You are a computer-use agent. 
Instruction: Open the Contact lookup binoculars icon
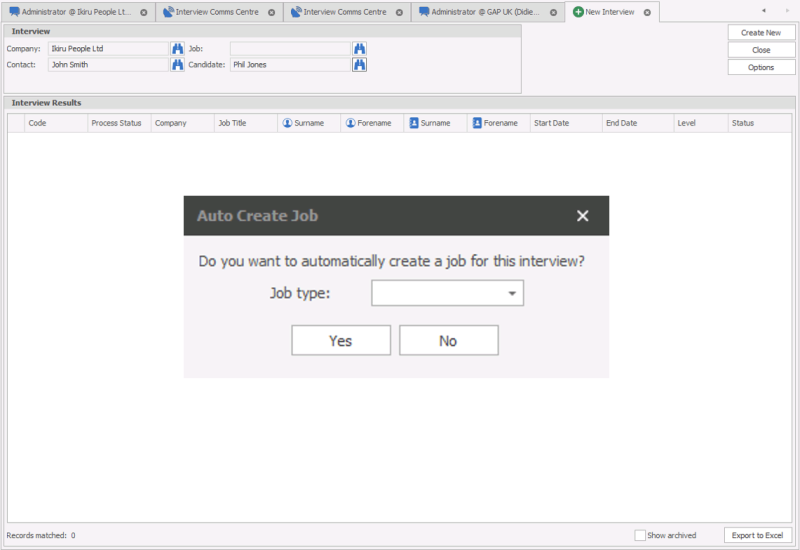[178, 65]
